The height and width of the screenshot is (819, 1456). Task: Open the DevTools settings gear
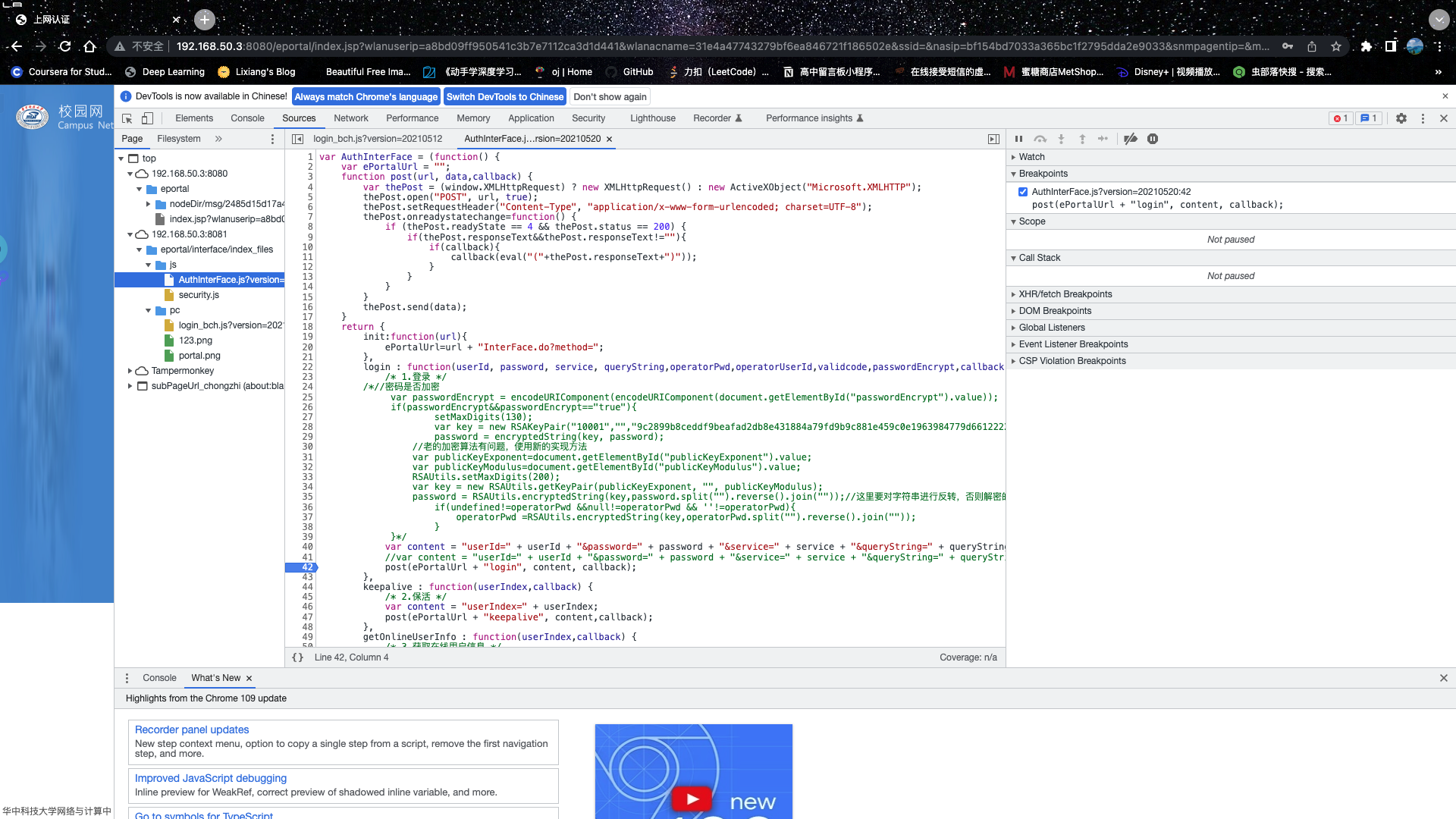pos(1401,118)
